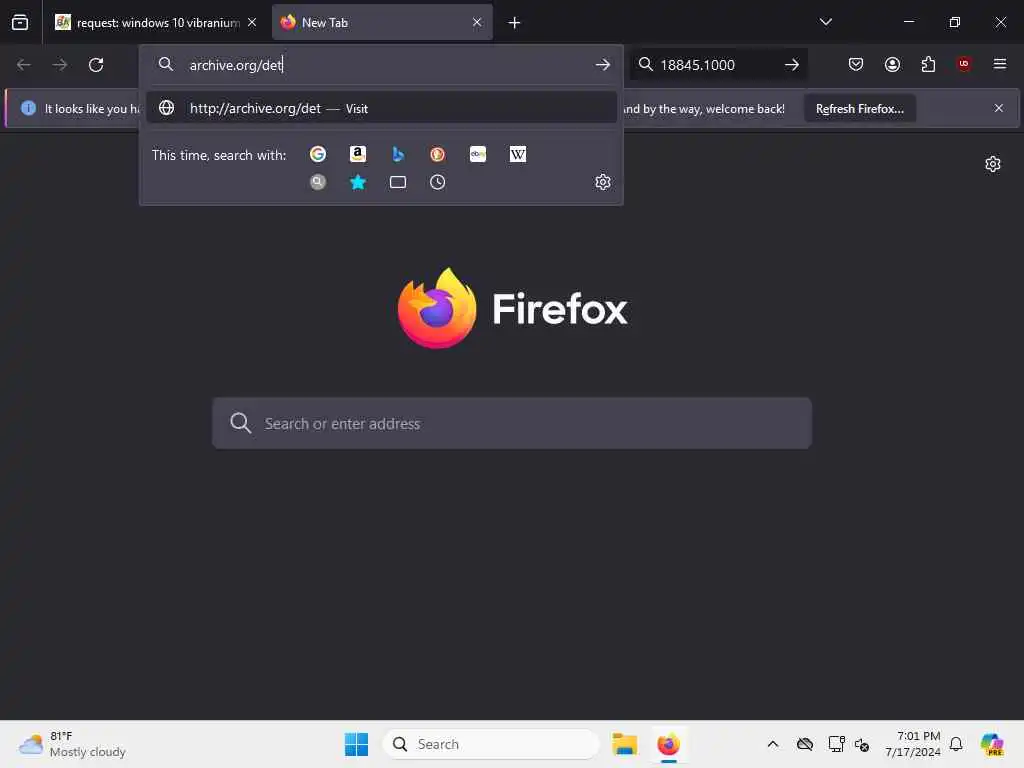
Task: Click the Firefox taskbar icon
Action: point(668,744)
